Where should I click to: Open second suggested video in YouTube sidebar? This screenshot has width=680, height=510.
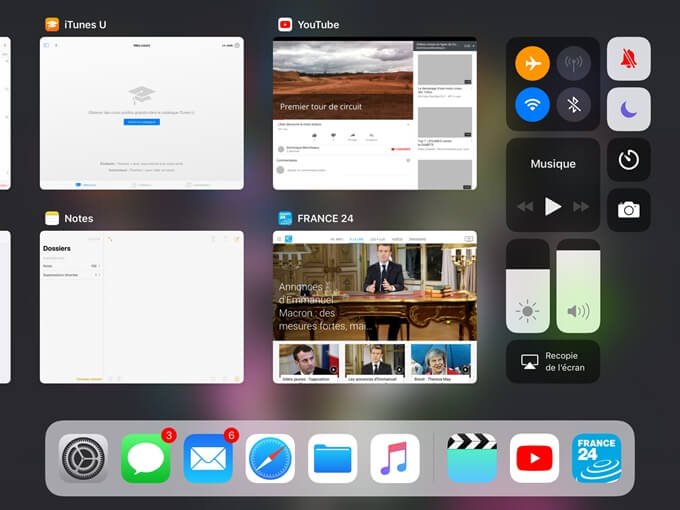tap(445, 122)
